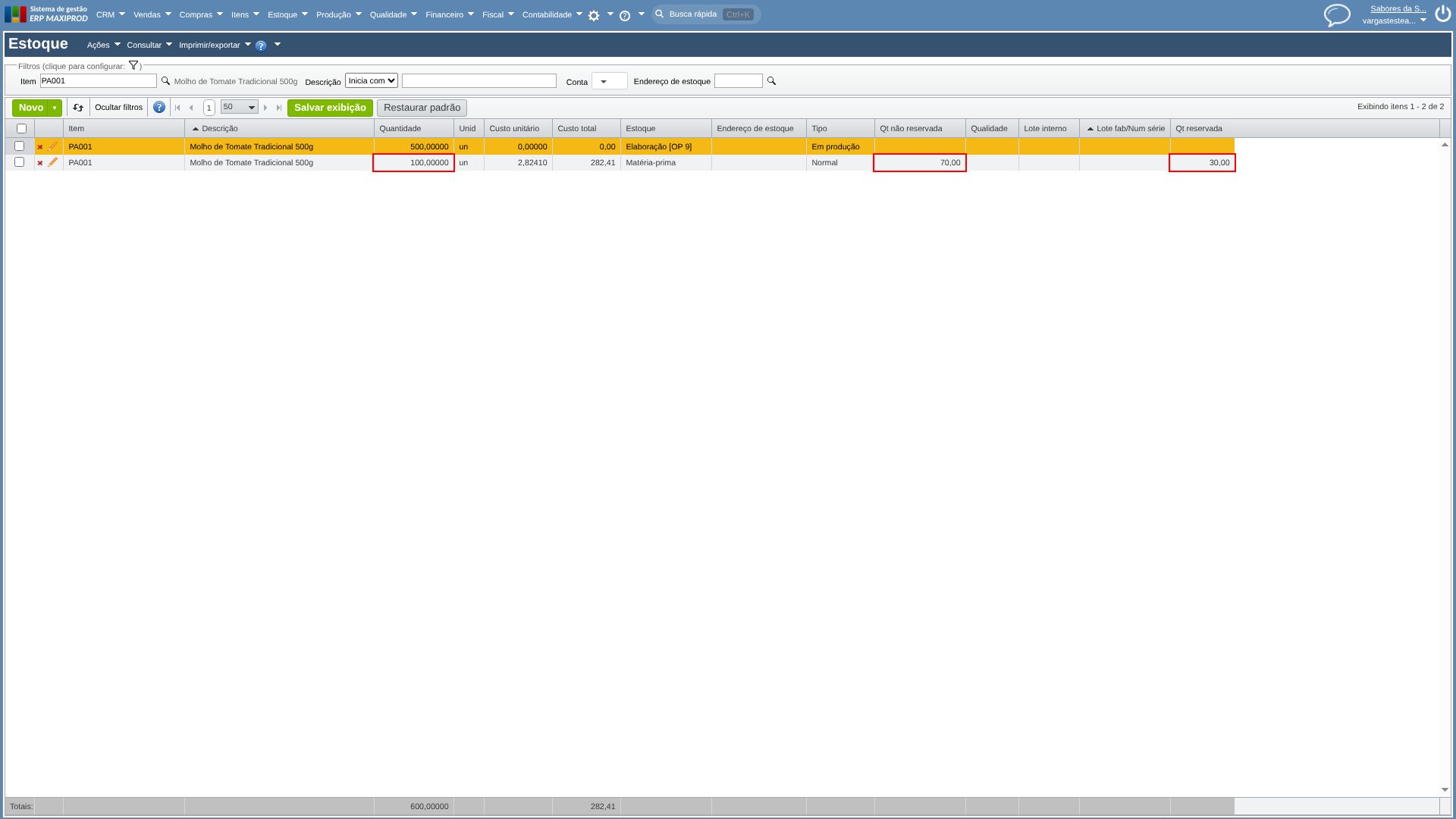This screenshot has height=819, width=1456.
Task: Click Restaurar padrão button
Action: tap(422, 108)
